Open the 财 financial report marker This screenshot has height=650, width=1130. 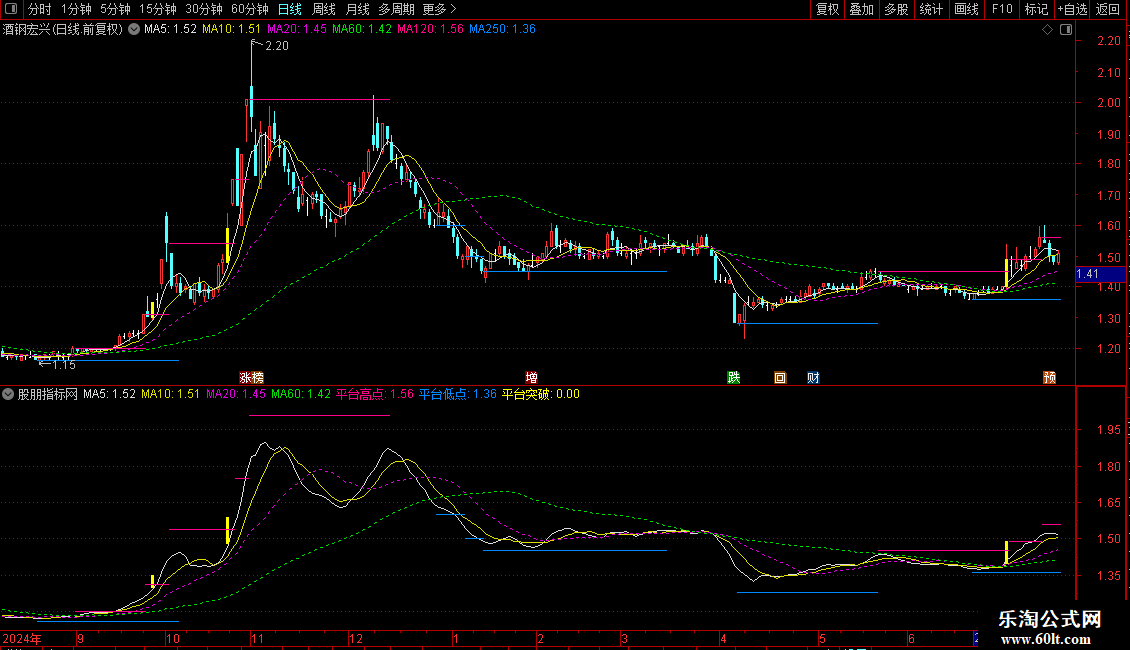813,378
